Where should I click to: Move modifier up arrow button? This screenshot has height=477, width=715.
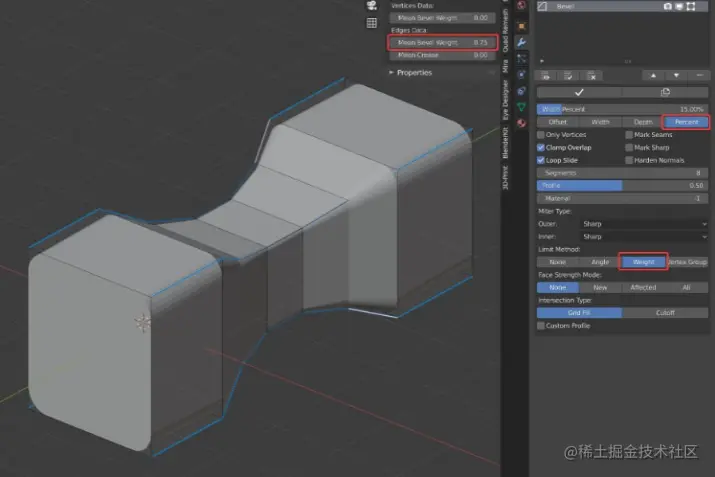(x=653, y=75)
